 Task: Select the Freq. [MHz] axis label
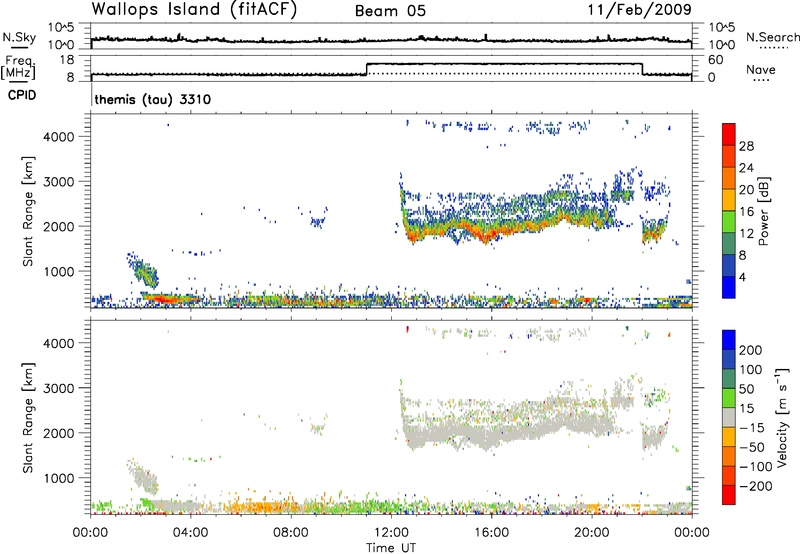pos(19,67)
